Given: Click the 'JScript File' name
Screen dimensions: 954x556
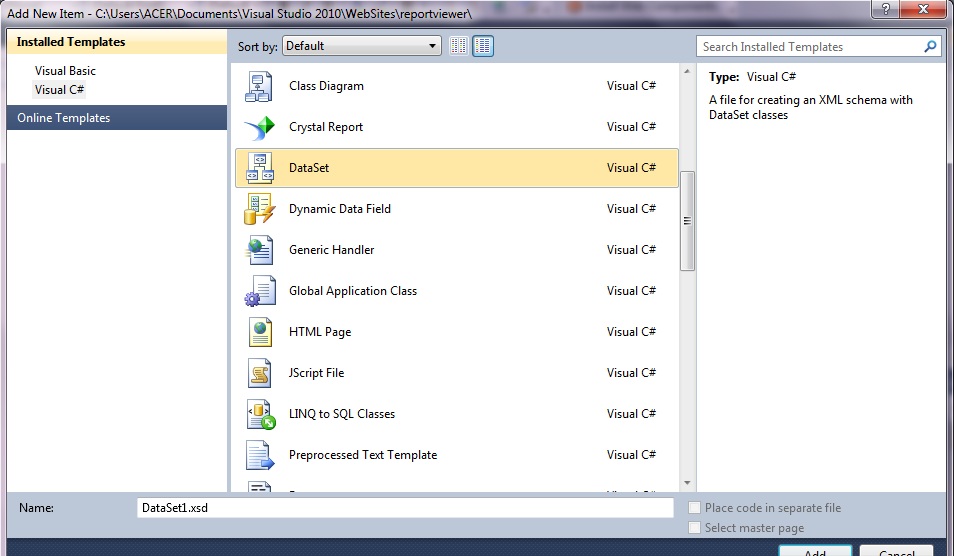Looking at the screenshot, I should tap(316, 373).
